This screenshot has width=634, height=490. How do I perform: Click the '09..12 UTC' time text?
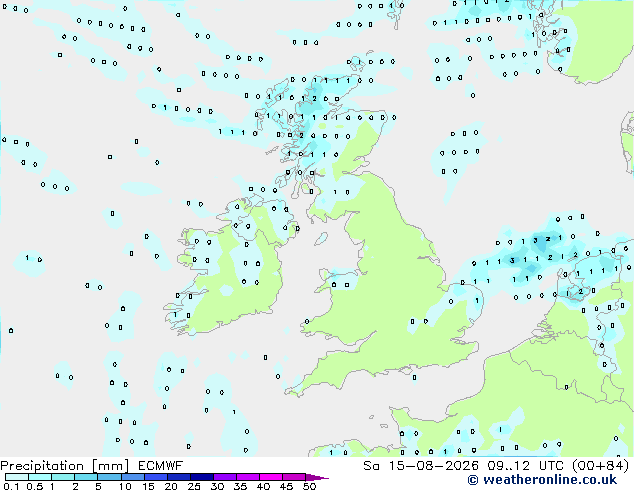click(525, 466)
